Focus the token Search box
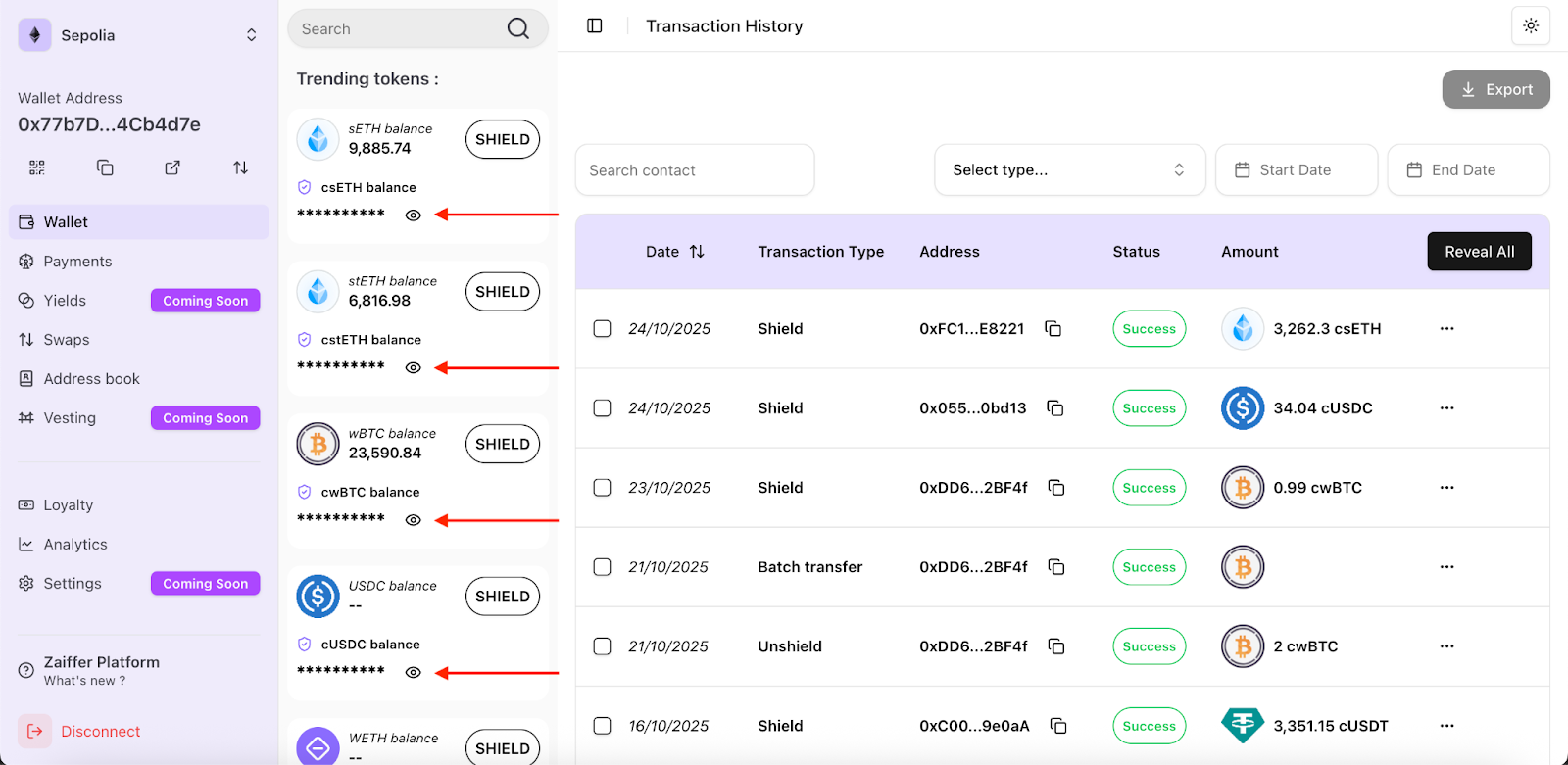This screenshot has width=1568, height=765. pyautogui.click(x=417, y=28)
